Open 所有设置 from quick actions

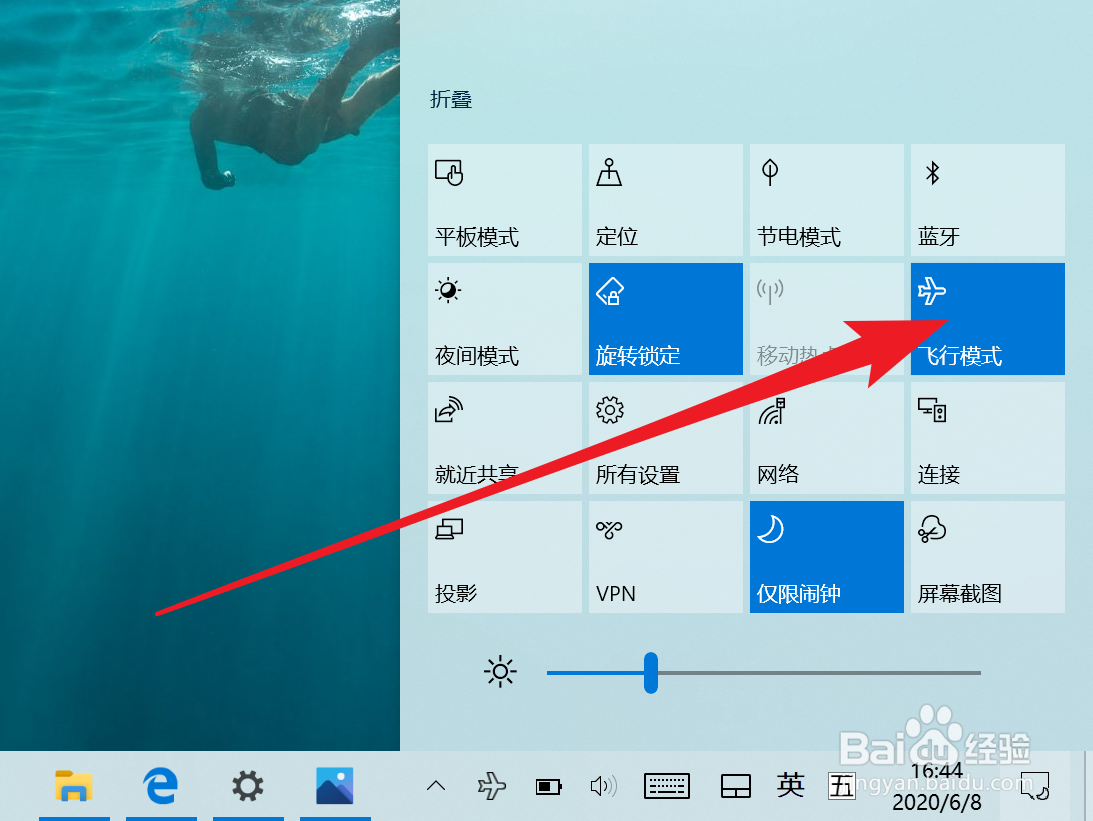click(x=665, y=438)
